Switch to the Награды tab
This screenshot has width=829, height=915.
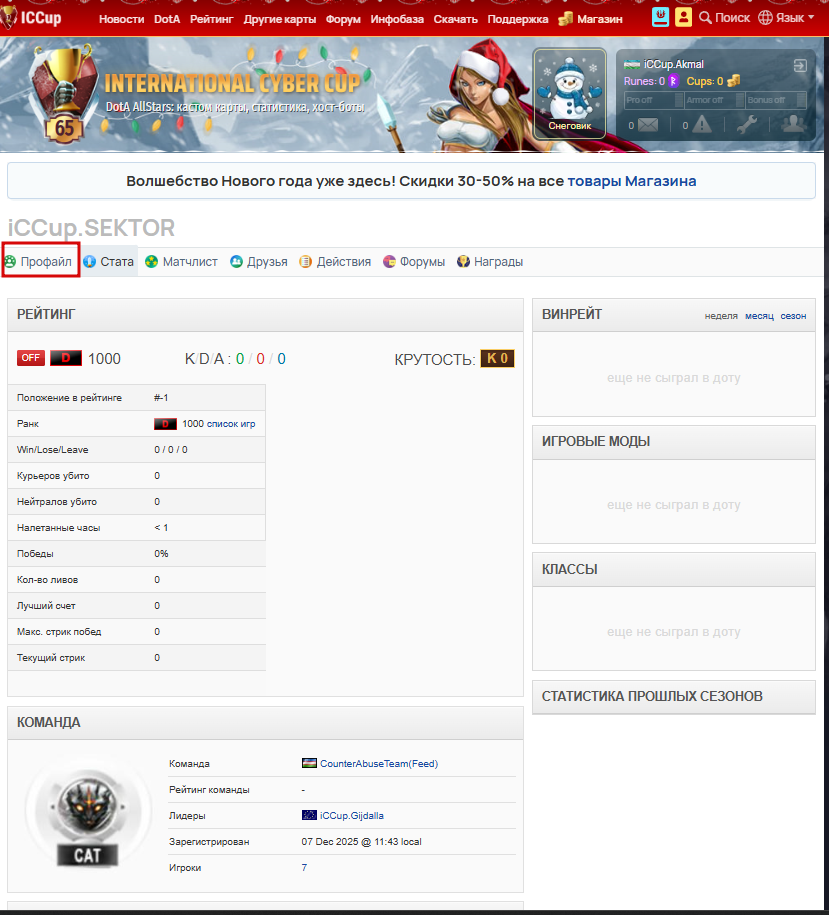[x=491, y=261]
